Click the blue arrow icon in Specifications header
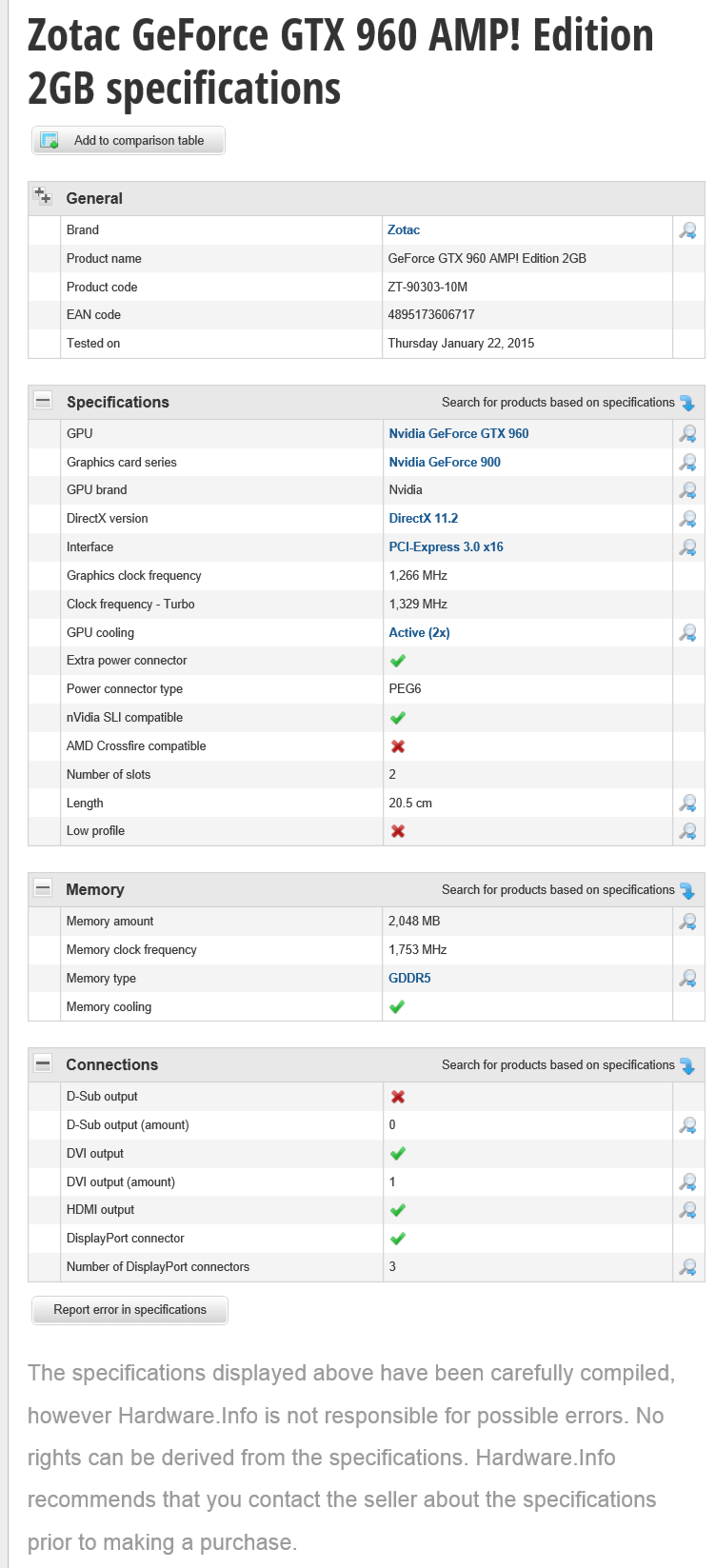The height and width of the screenshot is (1568, 715). (x=687, y=404)
